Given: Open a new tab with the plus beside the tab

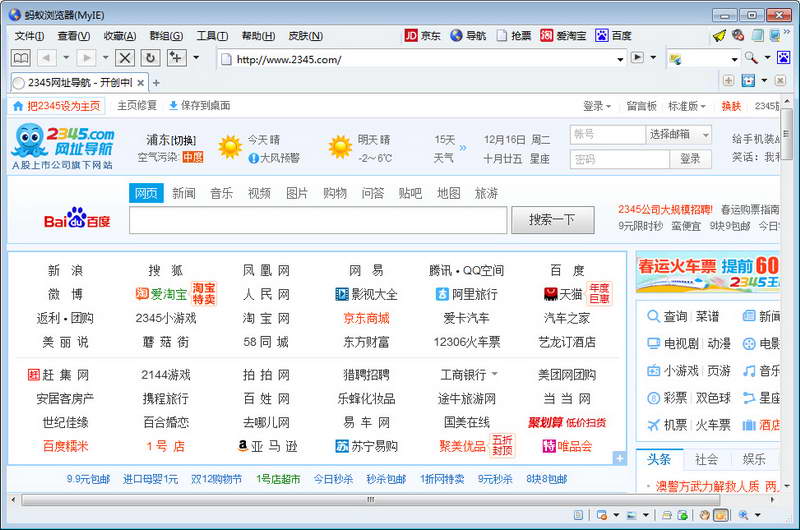Looking at the screenshot, I should (x=157, y=83).
